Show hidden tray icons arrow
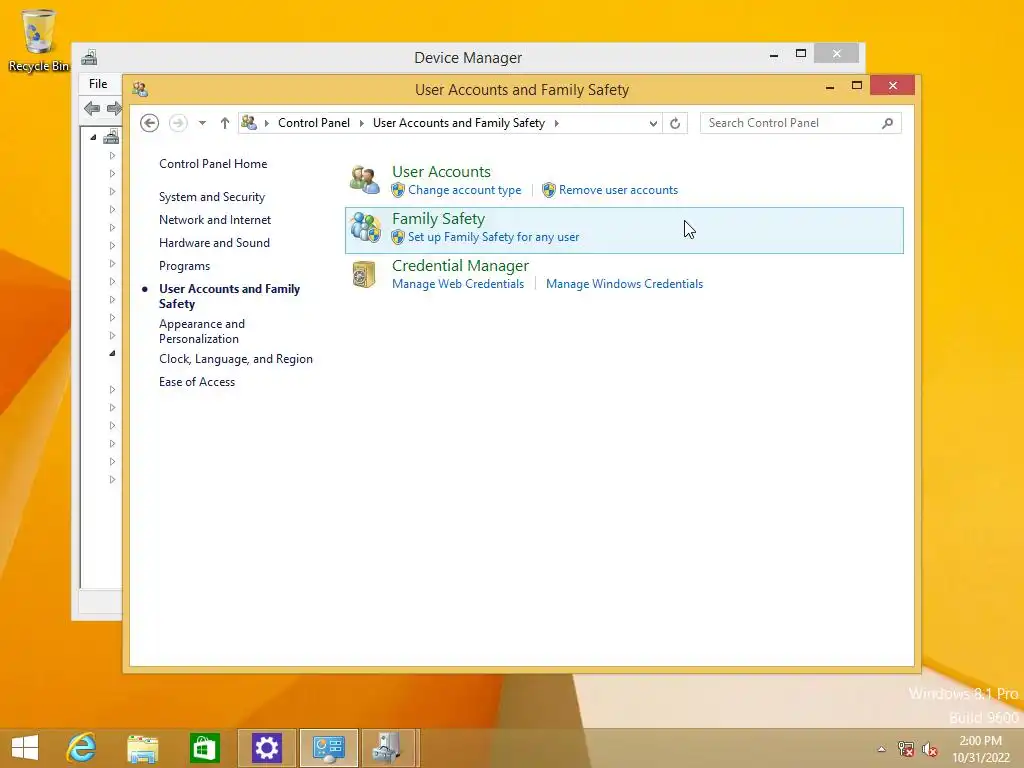1024x768 pixels. point(882,749)
